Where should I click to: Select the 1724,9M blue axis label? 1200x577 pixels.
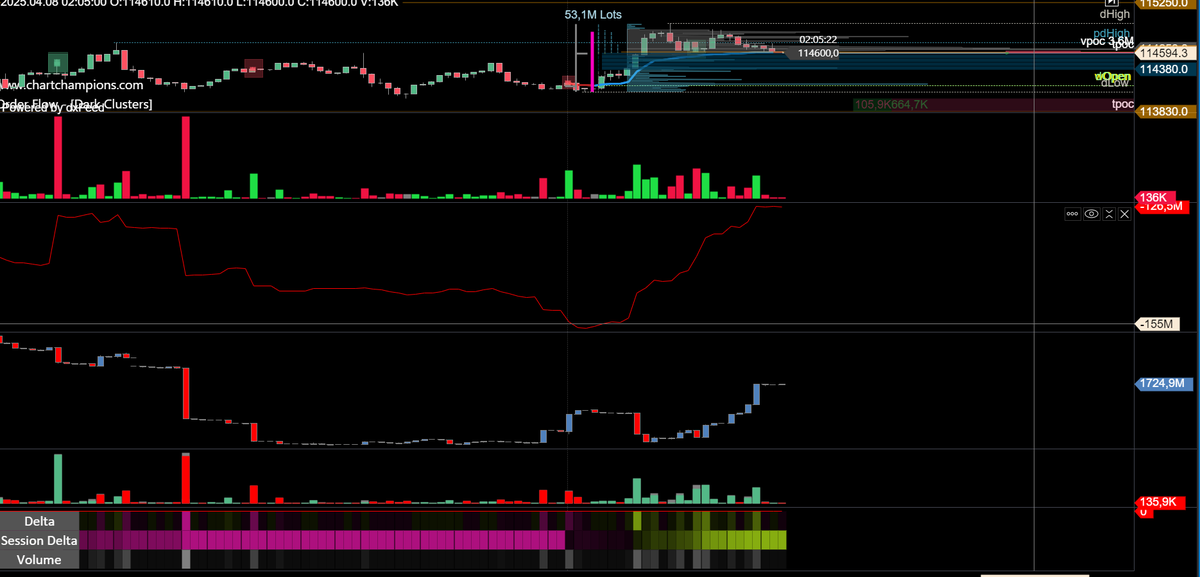tap(1164, 383)
